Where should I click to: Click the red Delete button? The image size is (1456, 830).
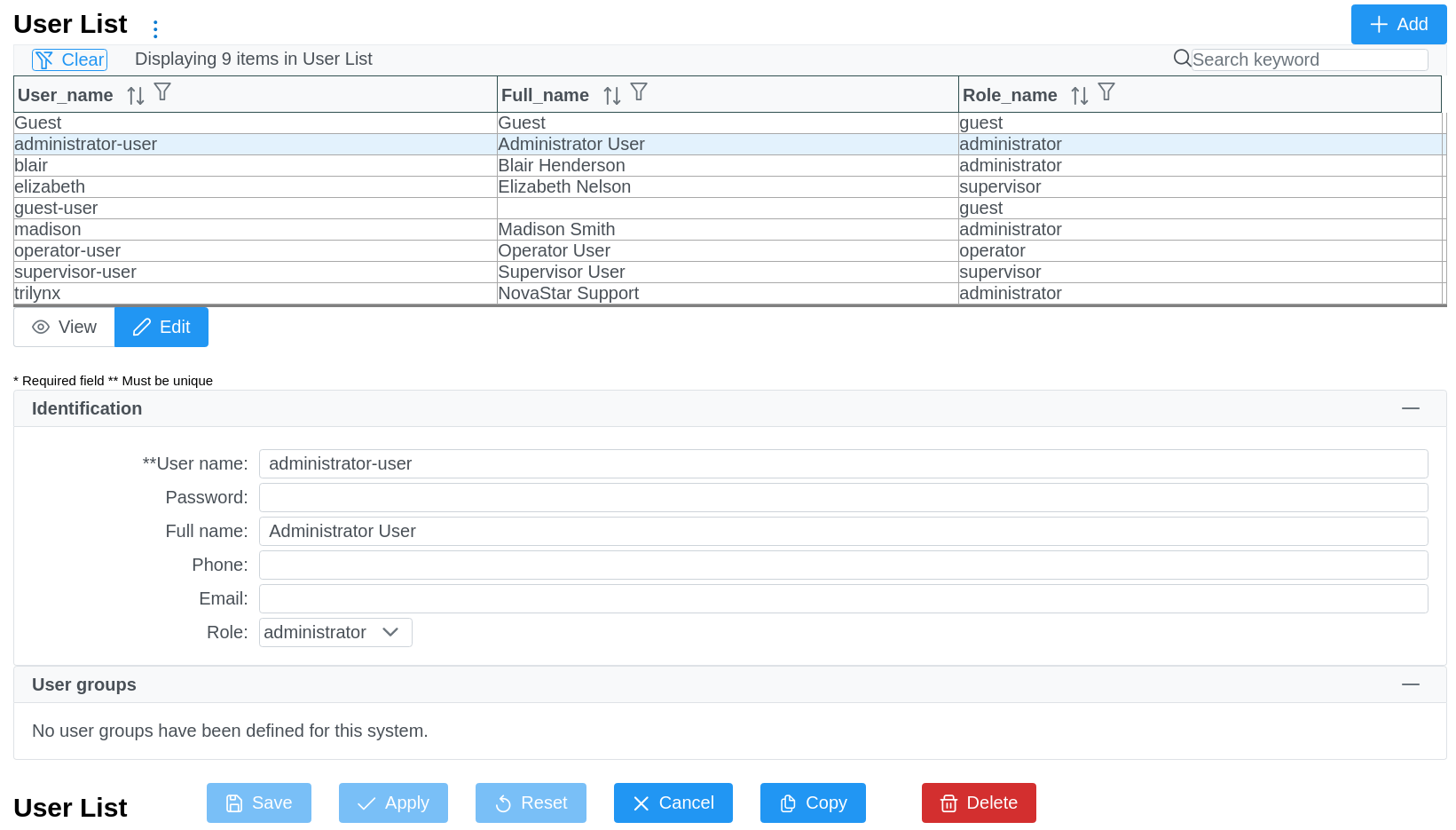[979, 802]
